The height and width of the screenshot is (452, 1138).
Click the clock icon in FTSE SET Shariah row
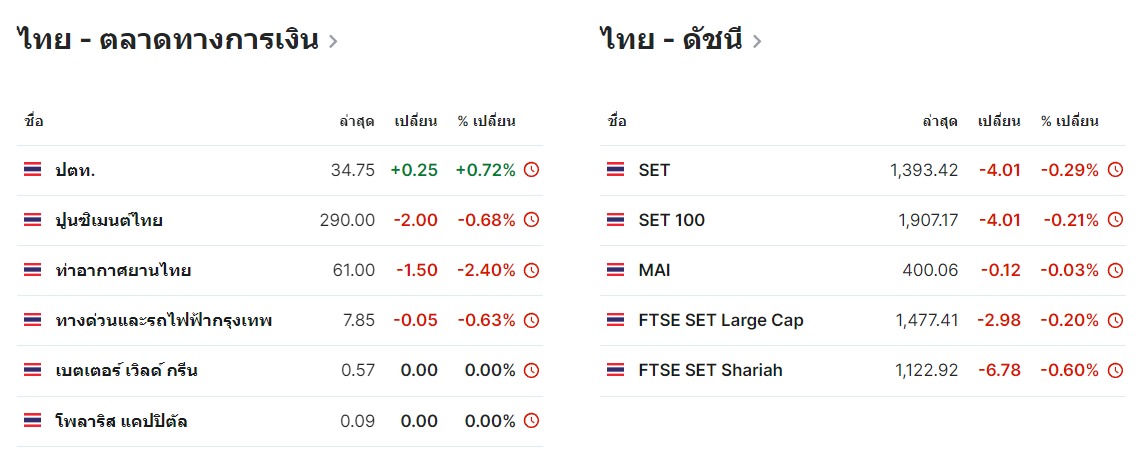click(1115, 370)
